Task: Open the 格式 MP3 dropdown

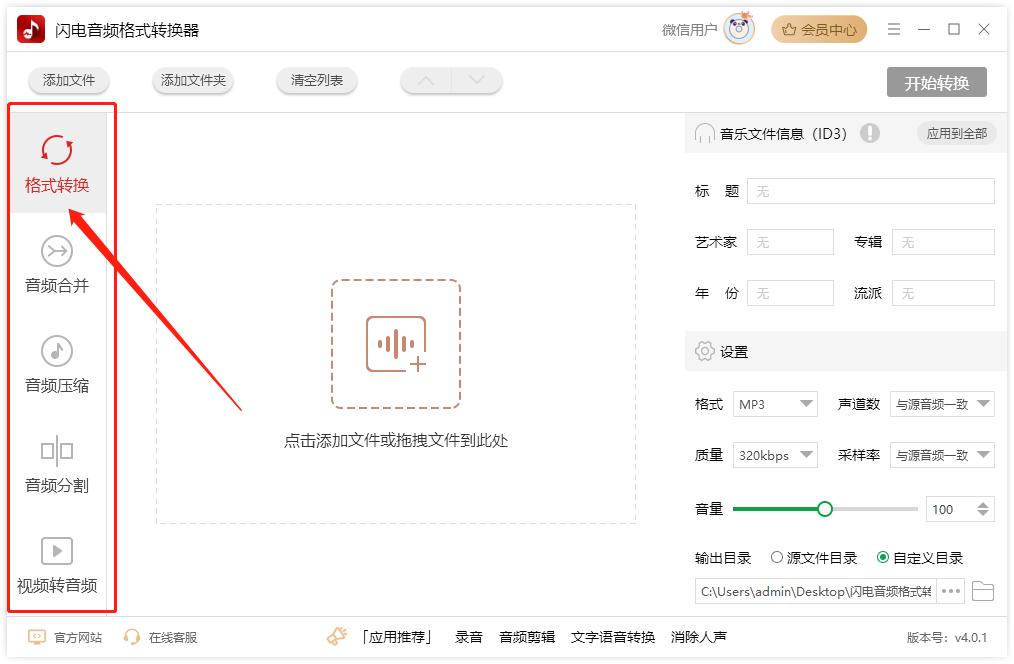Action: click(775, 404)
